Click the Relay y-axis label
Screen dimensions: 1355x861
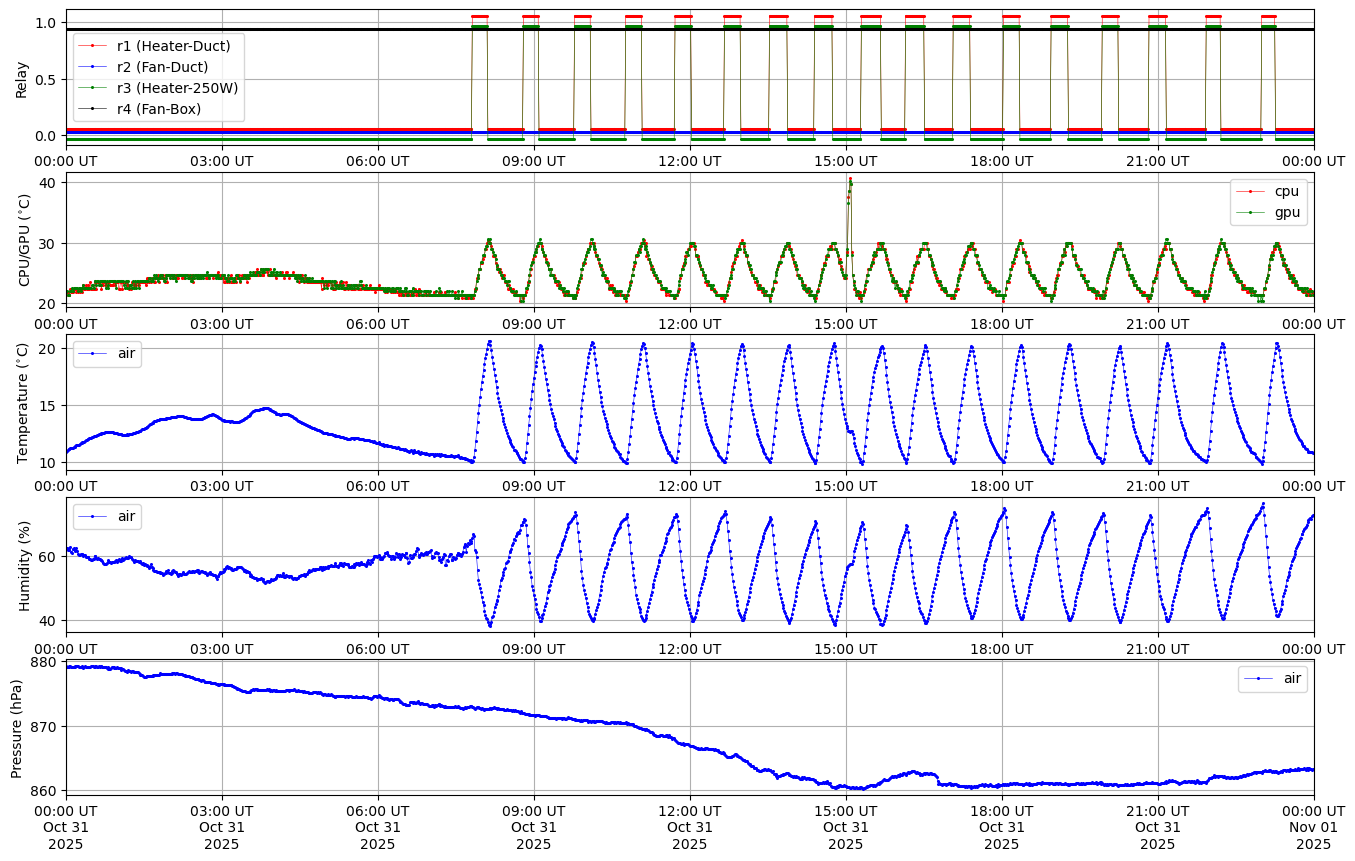[x=21, y=78]
